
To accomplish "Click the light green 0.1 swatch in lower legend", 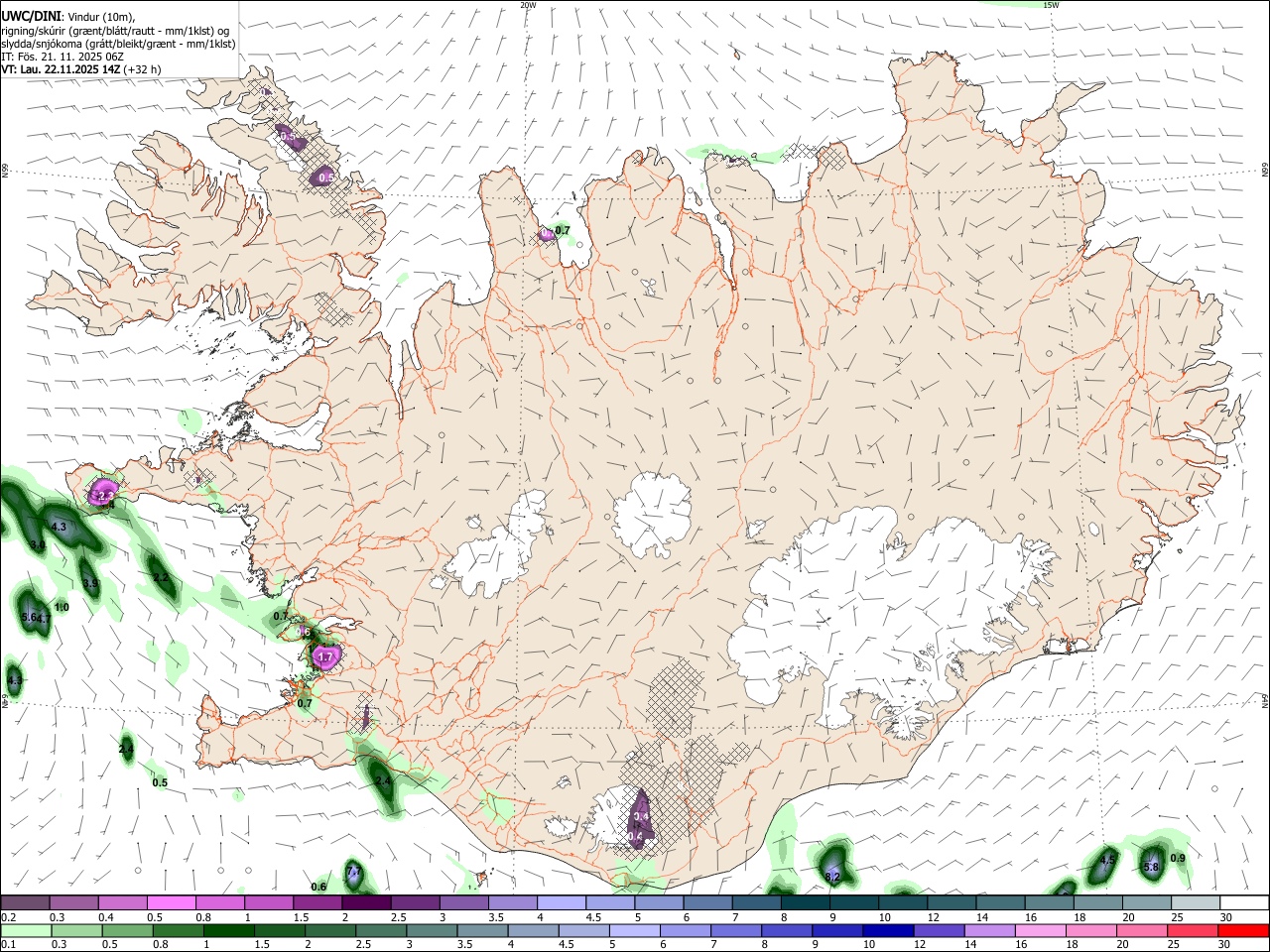I will coord(25,930).
